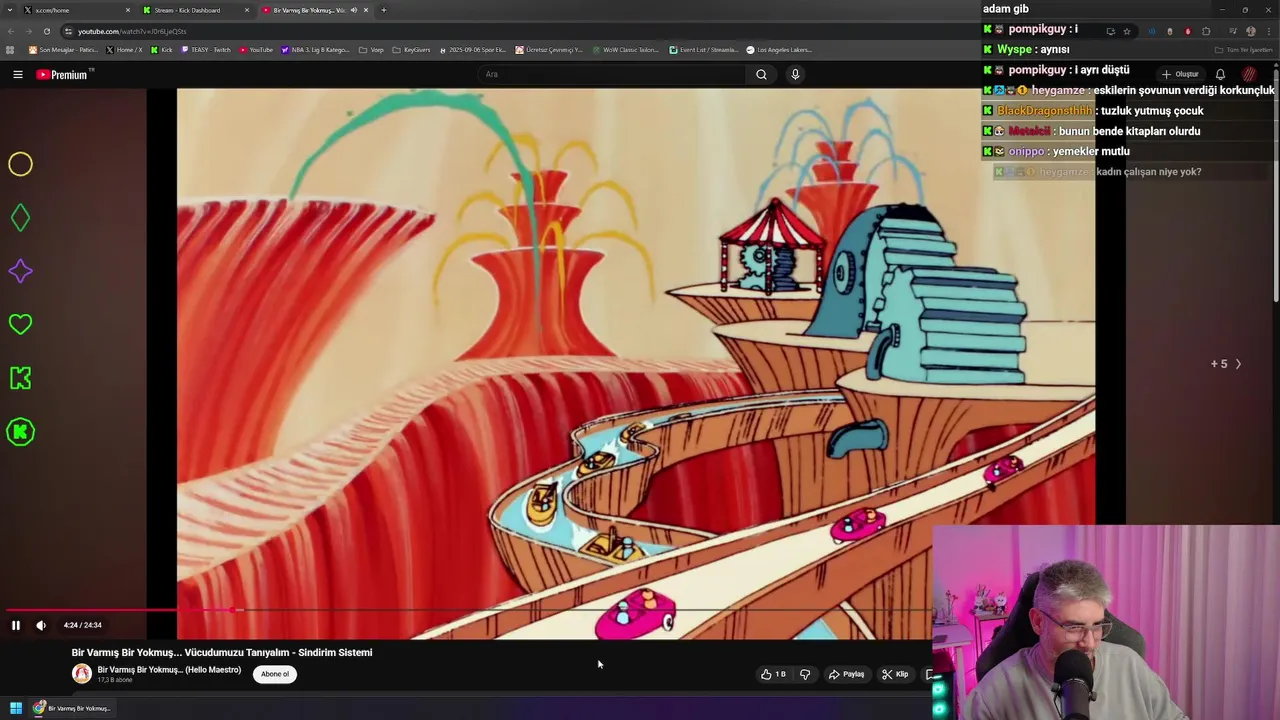
Task: Open the Tüm Yer İşaretleri folder
Action: click(x=1244, y=50)
